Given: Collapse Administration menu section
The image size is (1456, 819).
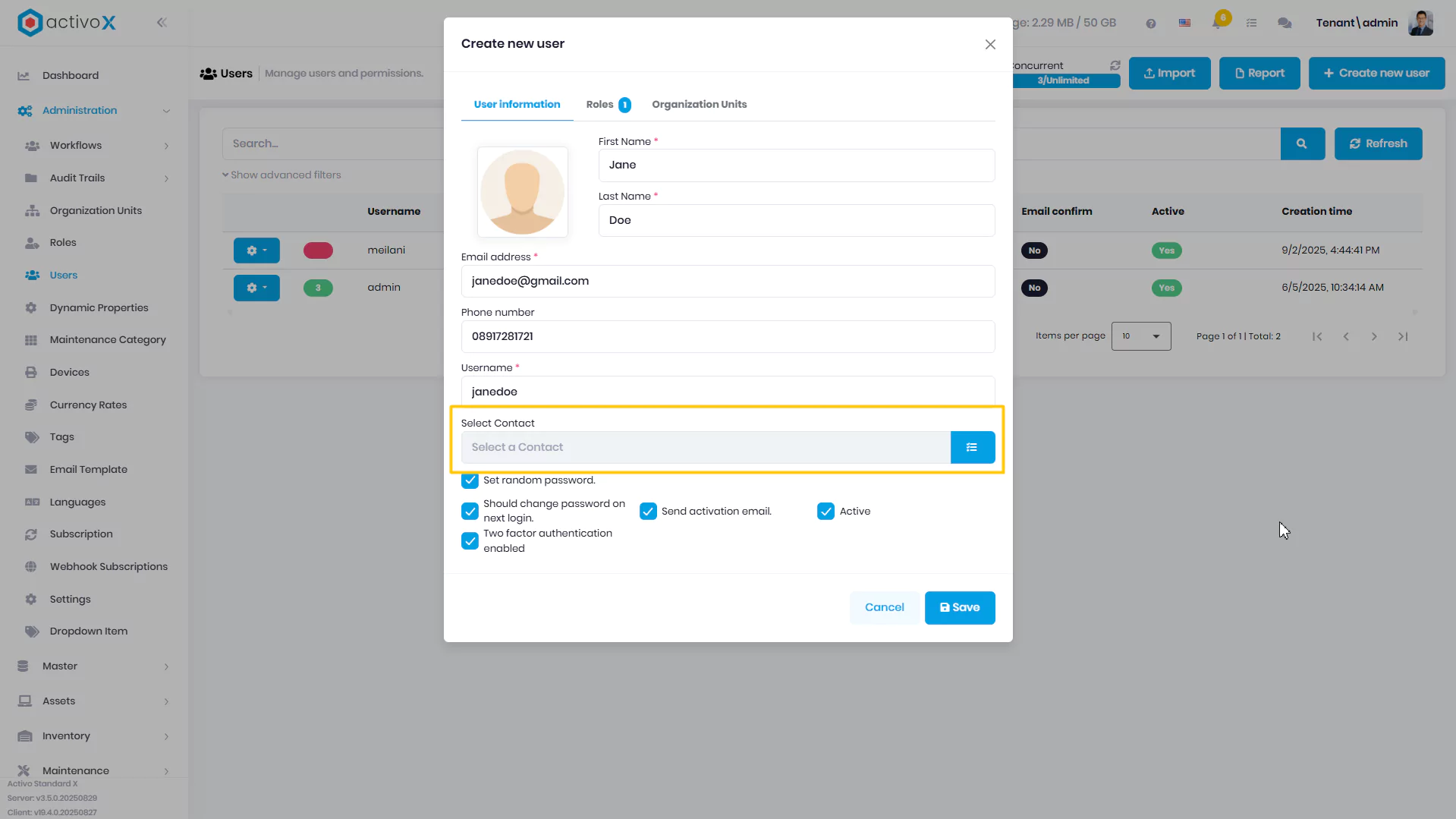Looking at the screenshot, I should [166, 111].
